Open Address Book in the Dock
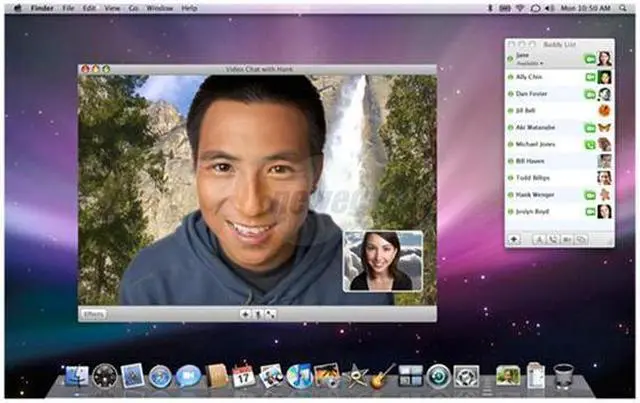 click(x=216, y=375)
